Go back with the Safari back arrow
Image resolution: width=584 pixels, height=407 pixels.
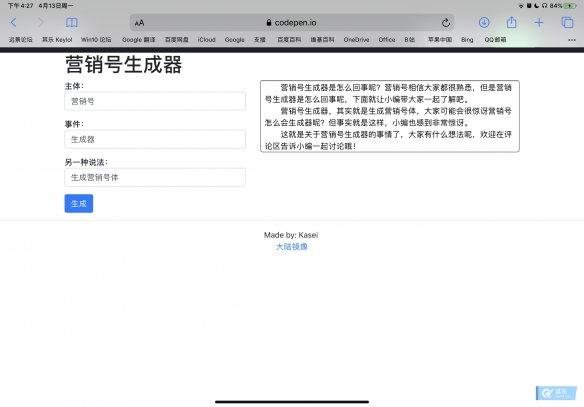coord(14,23)
